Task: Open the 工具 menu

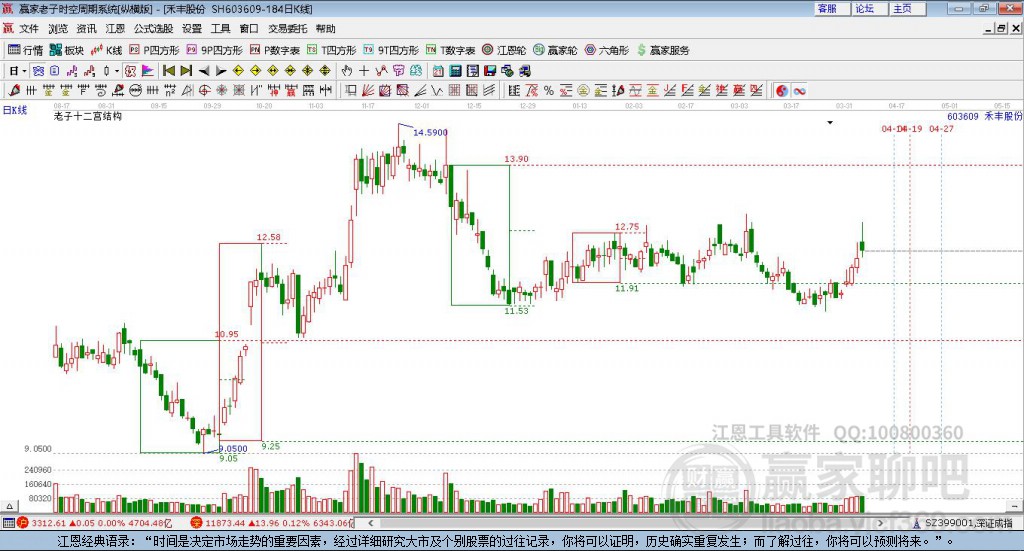Action: (221, 29)
